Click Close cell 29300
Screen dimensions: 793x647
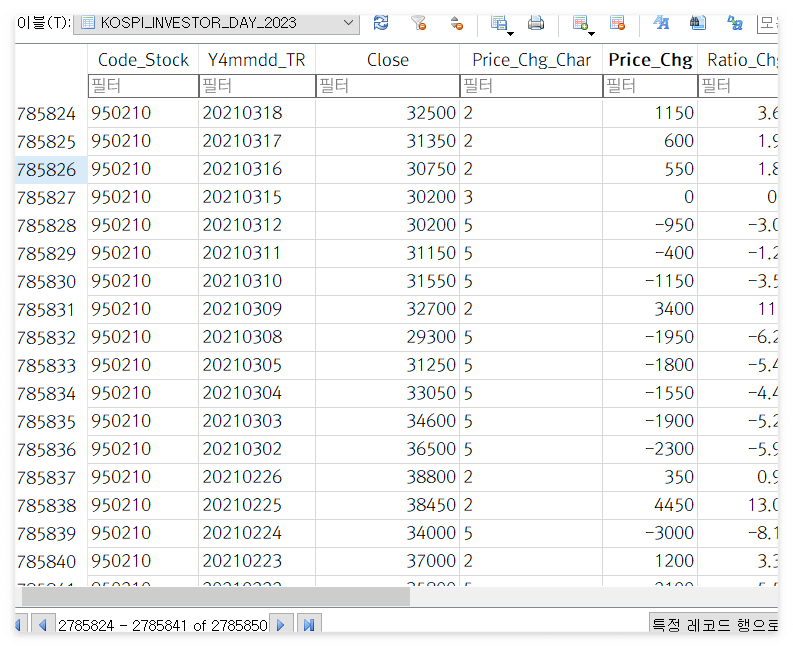387,337
